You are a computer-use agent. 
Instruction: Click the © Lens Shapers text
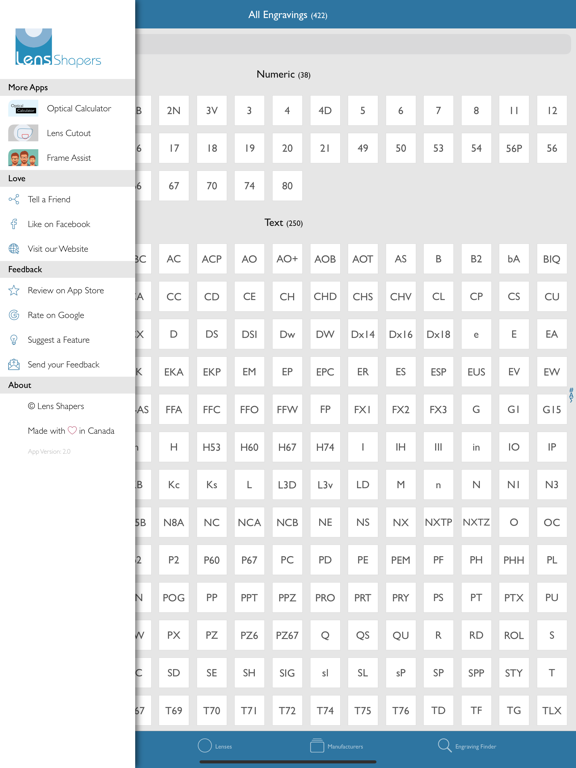pos(56,406)
